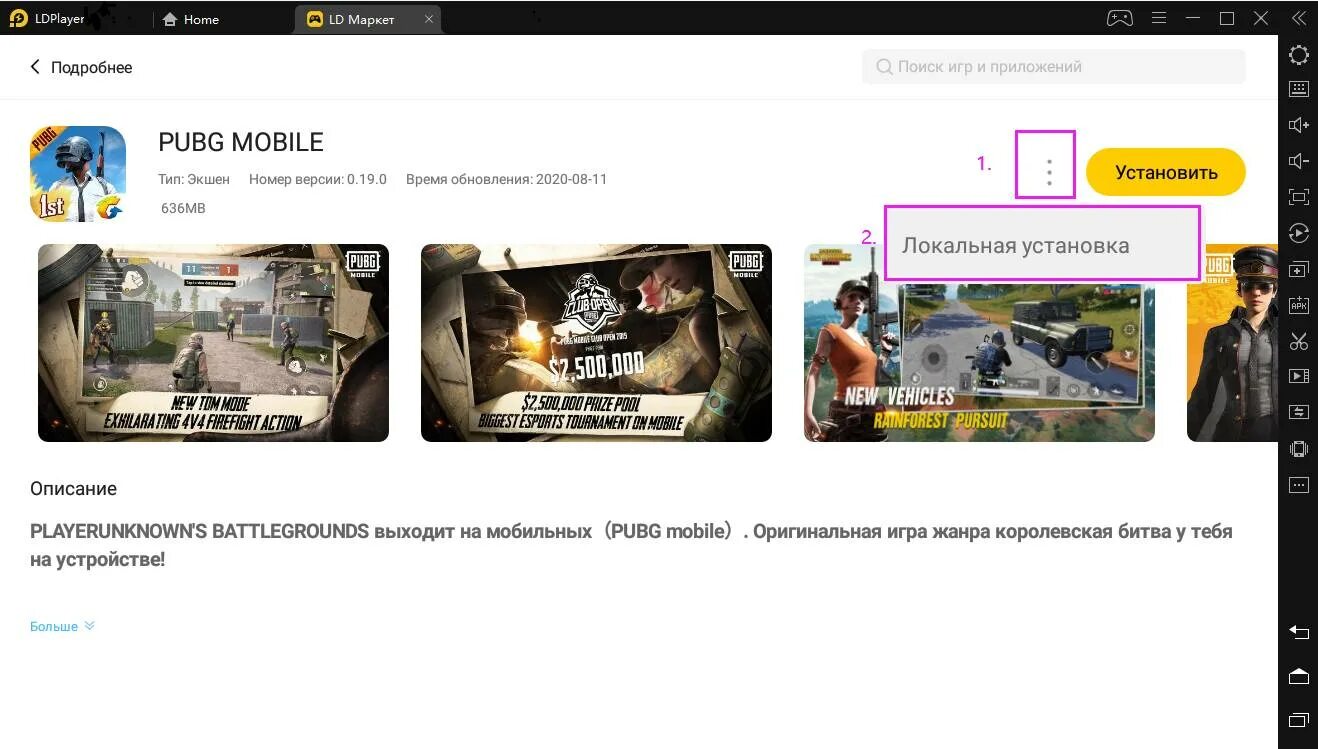The height and width of the screenshot is (749, 1318).
Task: Collapse the sidebar with double chevron
Action: pyautogui.click(x=1298, y=18)
